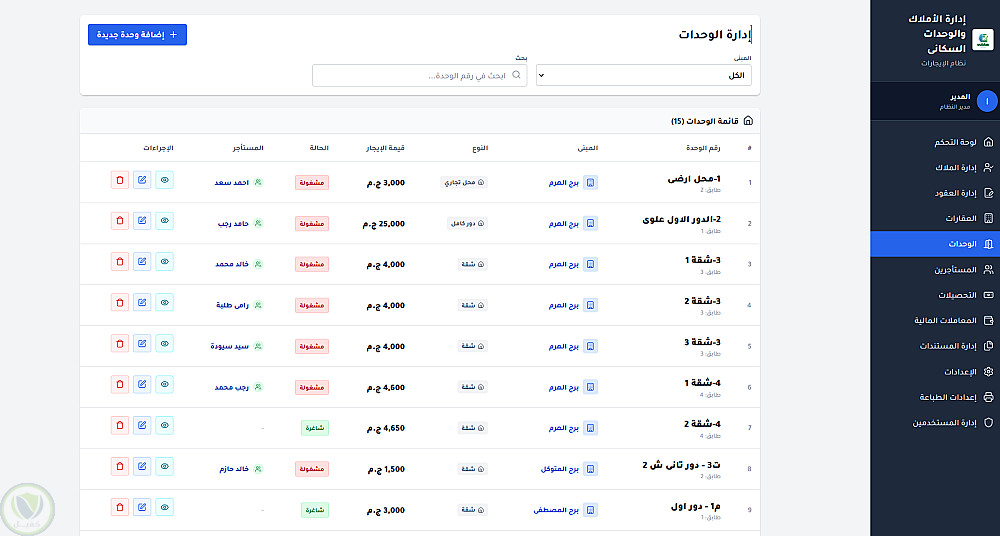
Task: Sort by the قيمة الإيجار column header
Action: (385, 148)
